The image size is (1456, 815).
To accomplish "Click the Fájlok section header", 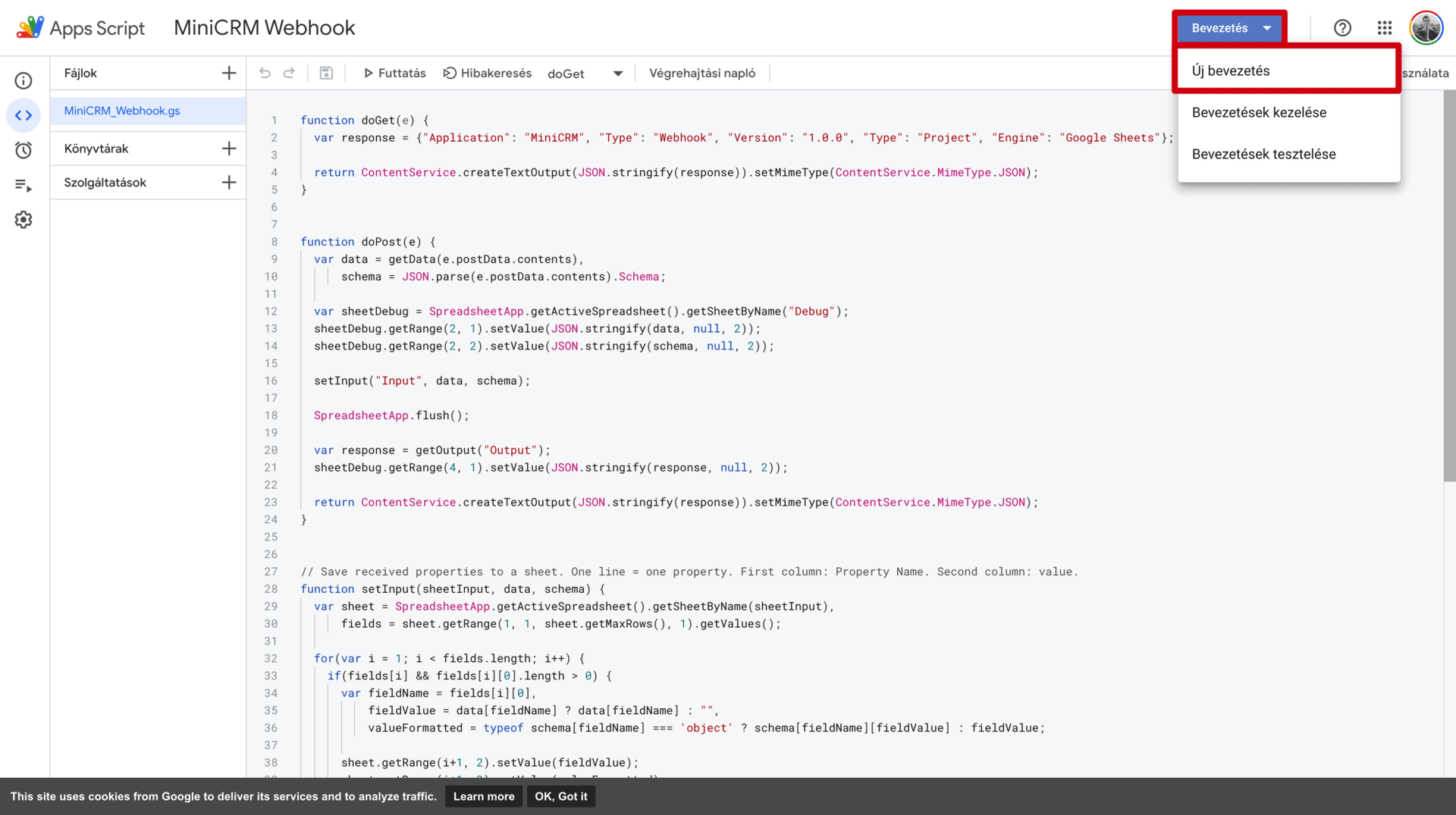I will coord(80,74).
